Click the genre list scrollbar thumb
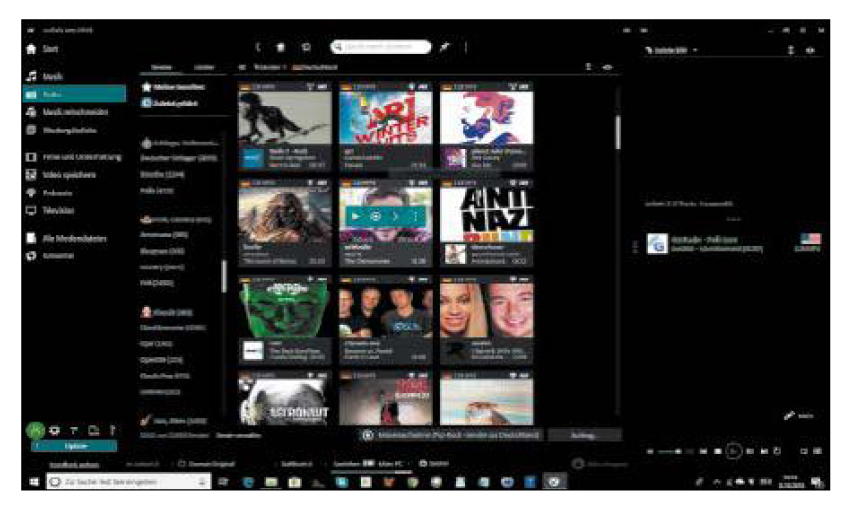This screenshot has height=510, width=852. point(224,276)
